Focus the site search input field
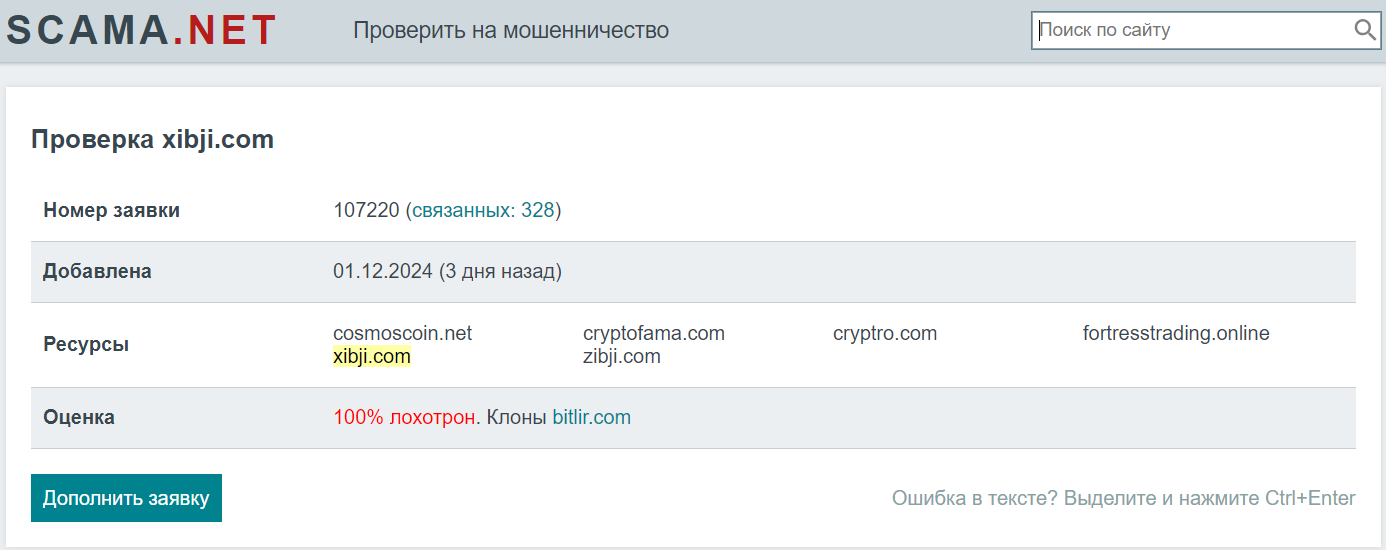1386x550 pixels. point(1190,30)
